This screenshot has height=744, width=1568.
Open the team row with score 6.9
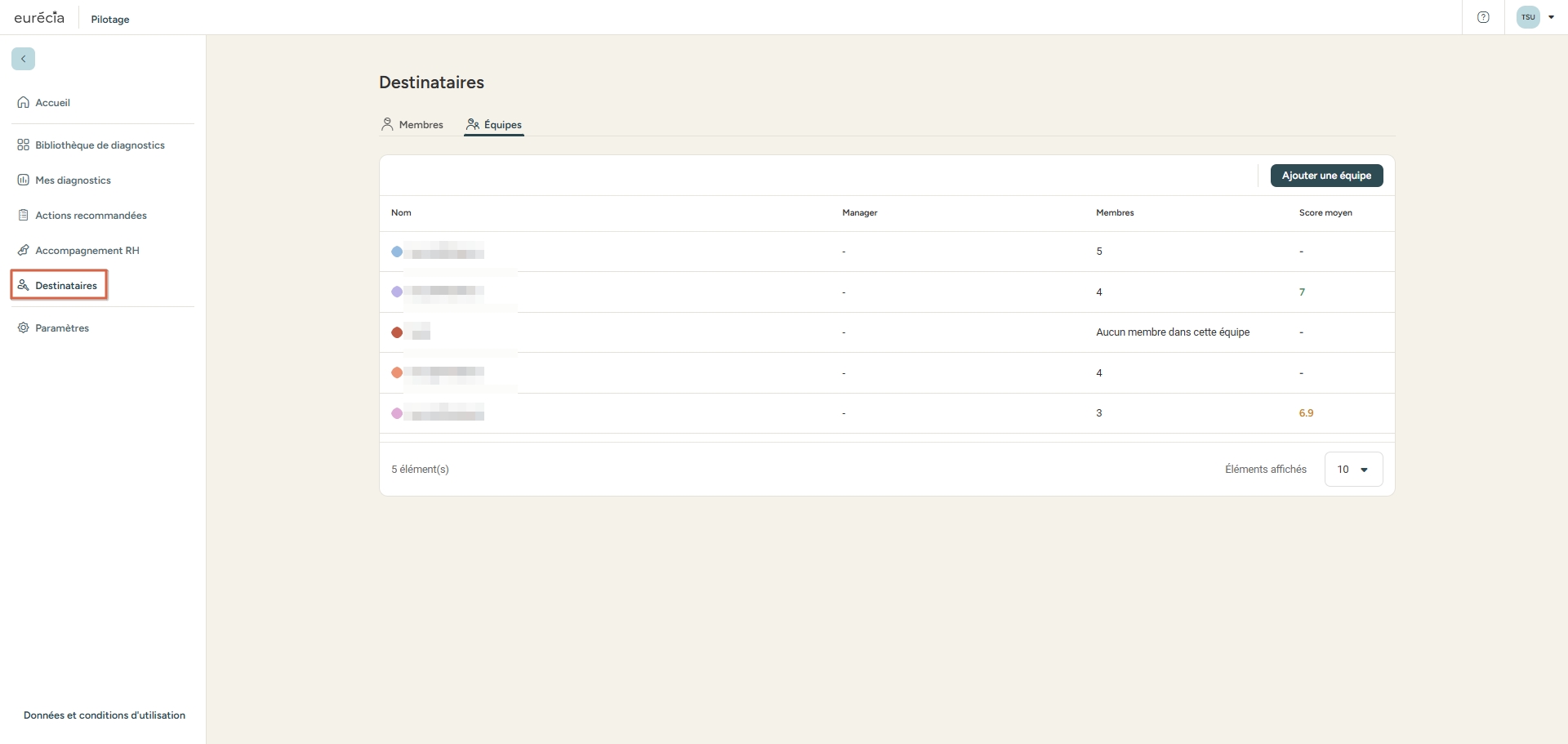tap(886, 413)
